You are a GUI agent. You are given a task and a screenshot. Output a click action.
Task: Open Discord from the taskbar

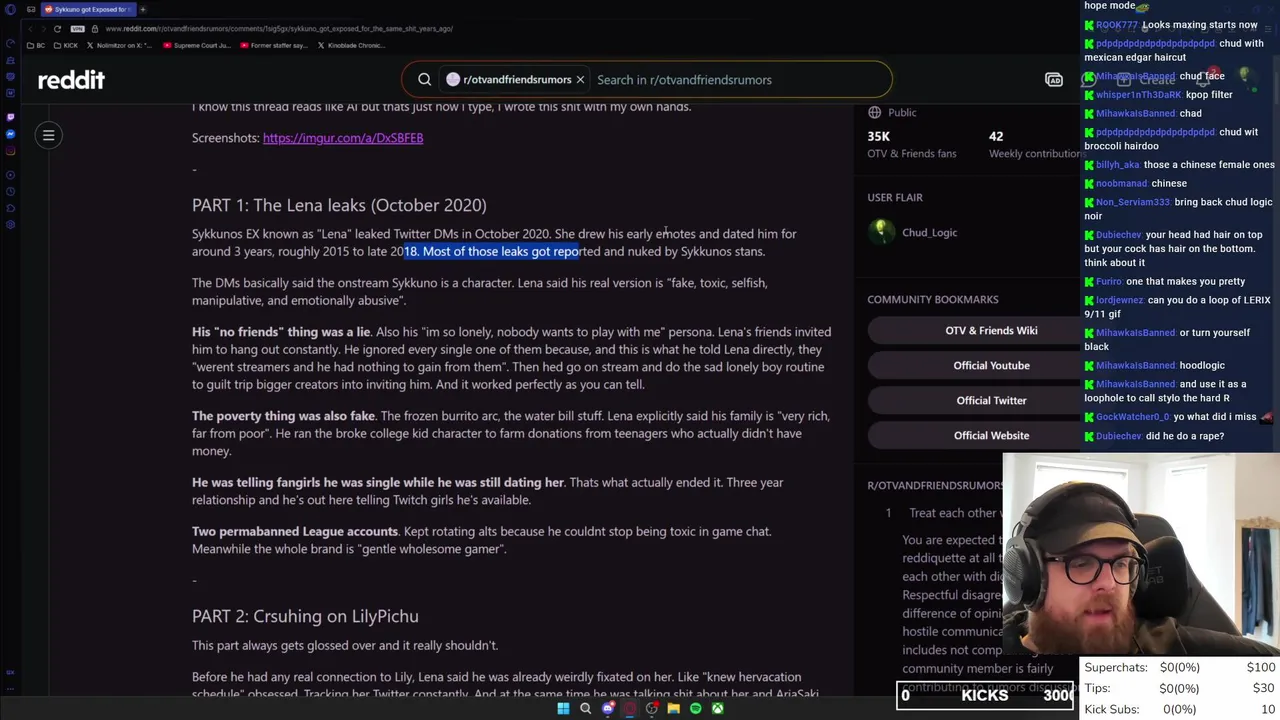(608, 708)
